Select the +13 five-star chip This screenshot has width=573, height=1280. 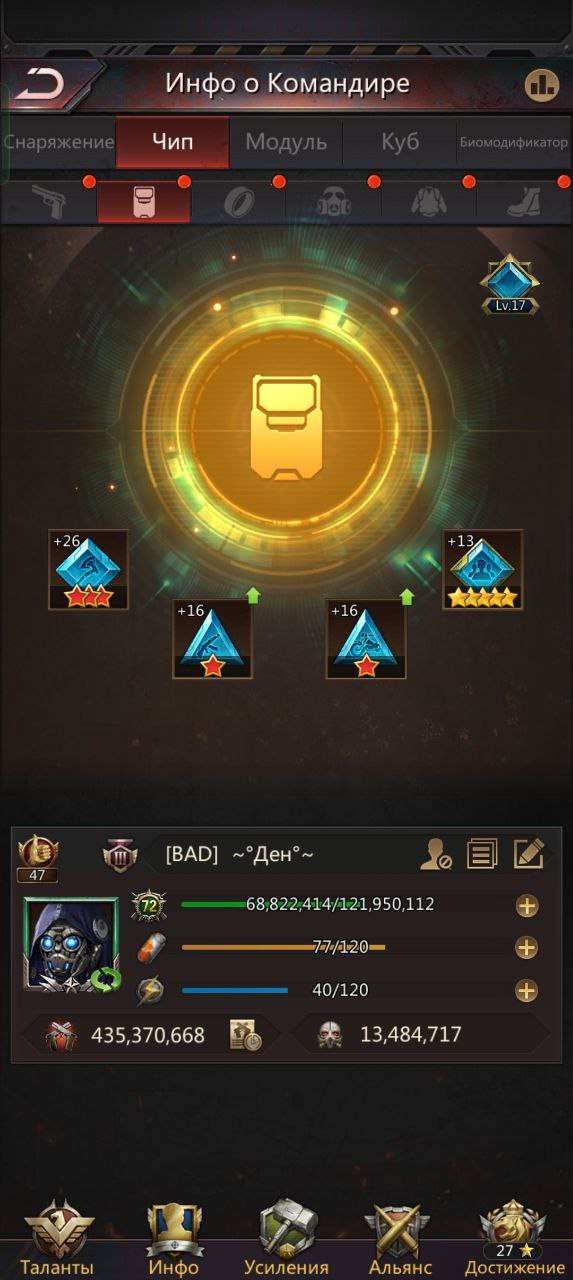tap(483, 569)
